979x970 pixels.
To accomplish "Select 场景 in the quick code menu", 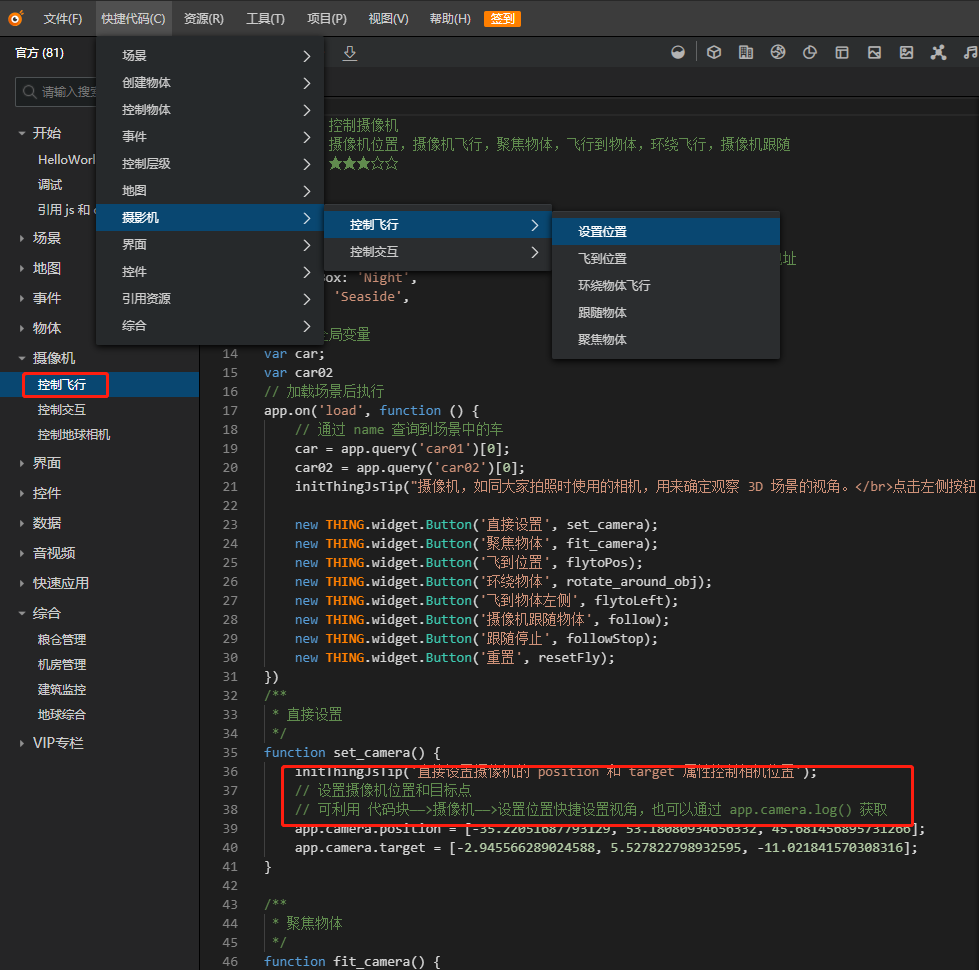I will (210, 56).
